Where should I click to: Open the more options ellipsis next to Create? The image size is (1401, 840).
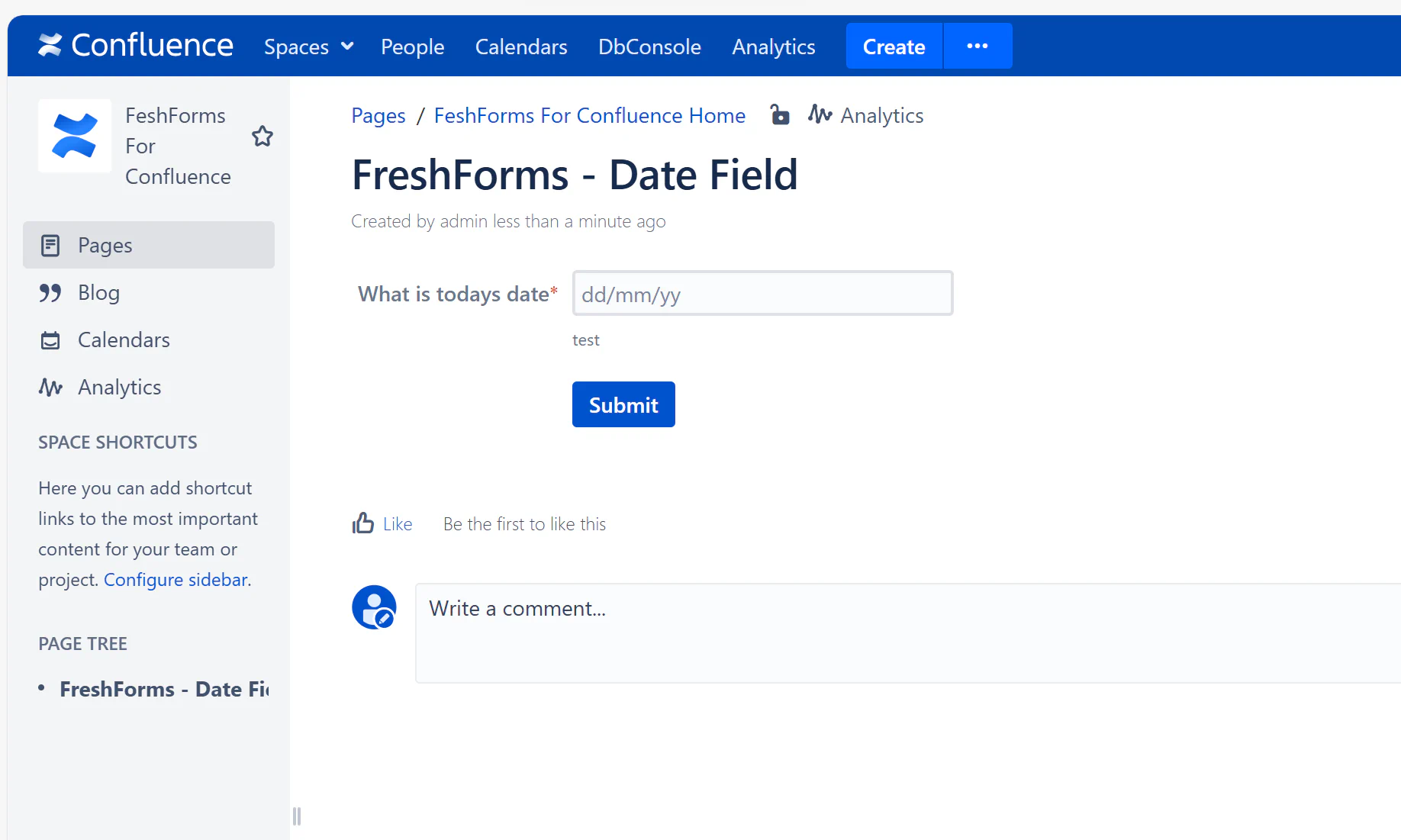[977, 47]
